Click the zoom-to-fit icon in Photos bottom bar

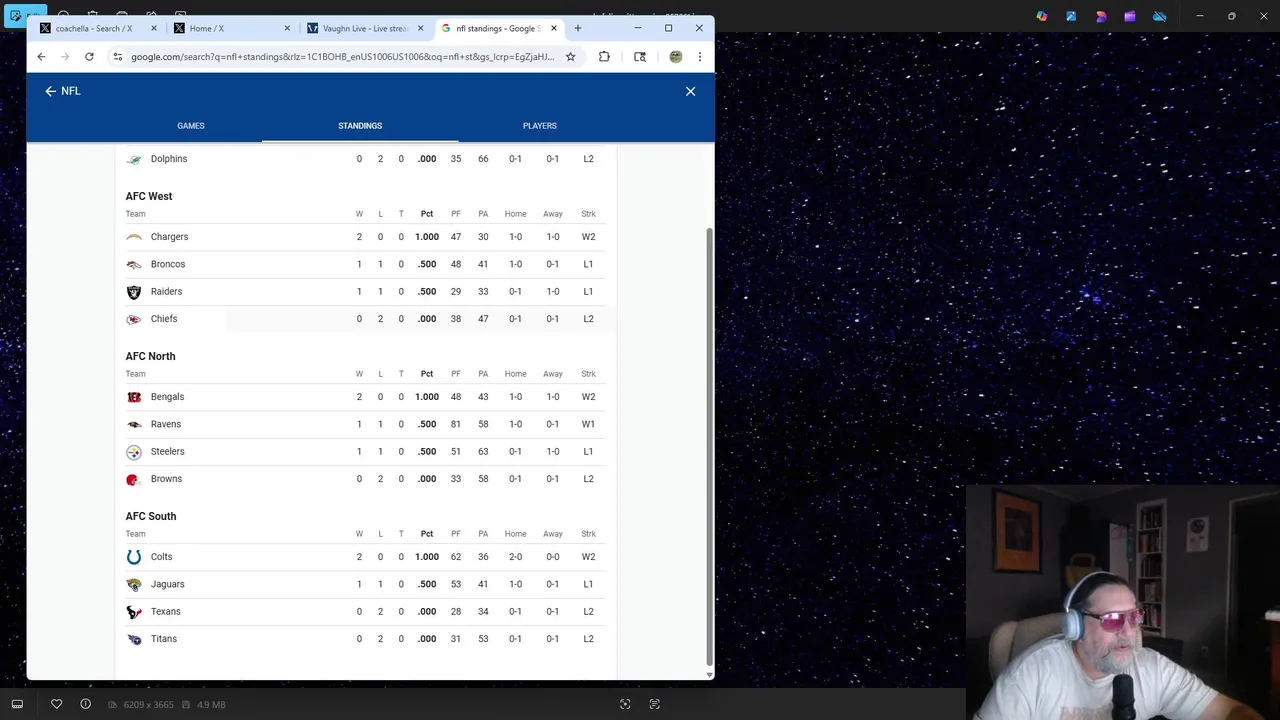(x=625, y=704)
